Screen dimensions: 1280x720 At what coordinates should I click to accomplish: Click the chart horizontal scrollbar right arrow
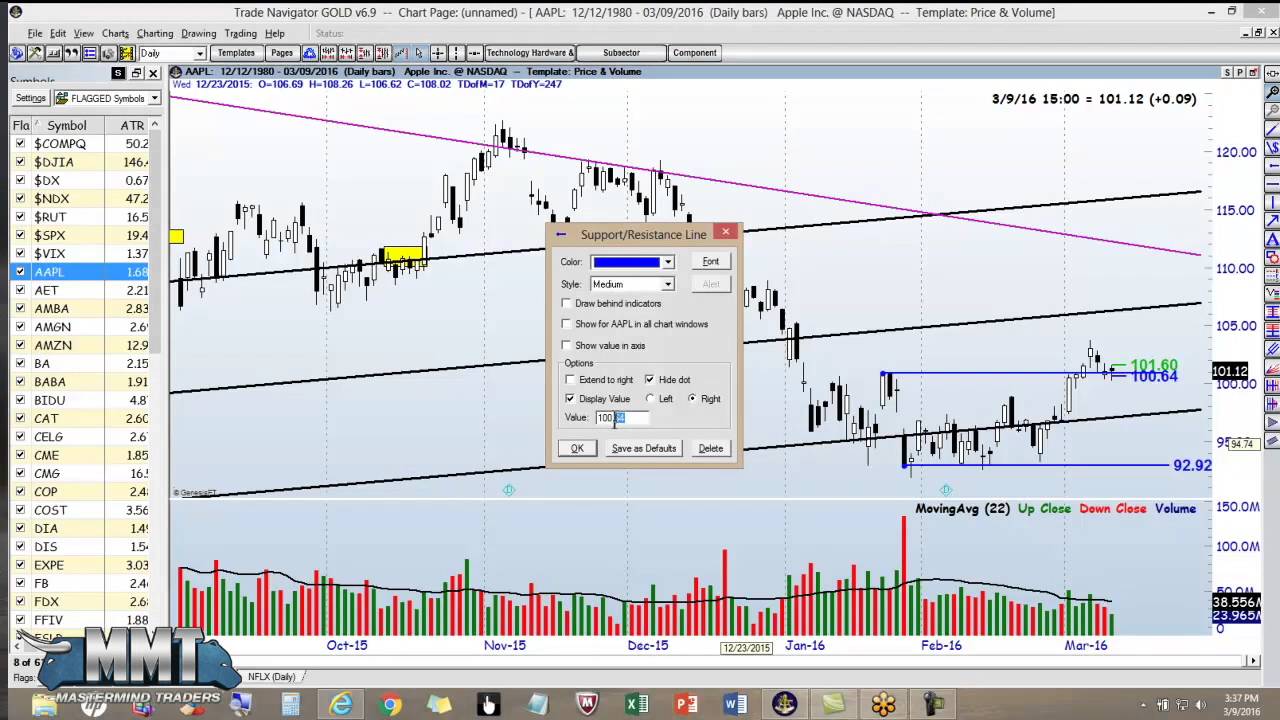point(1254,660)
